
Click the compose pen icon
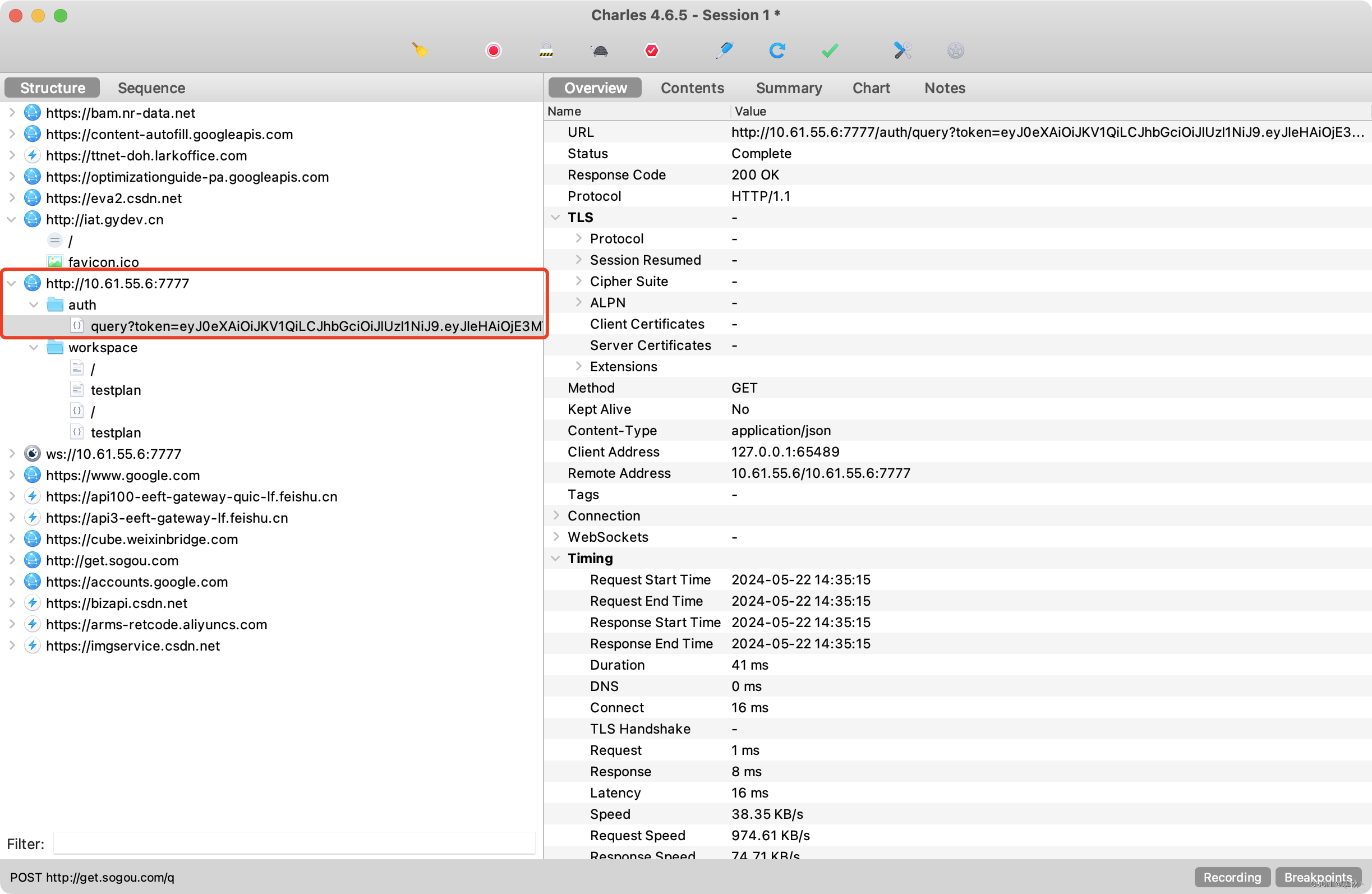(x=724, y=50)
